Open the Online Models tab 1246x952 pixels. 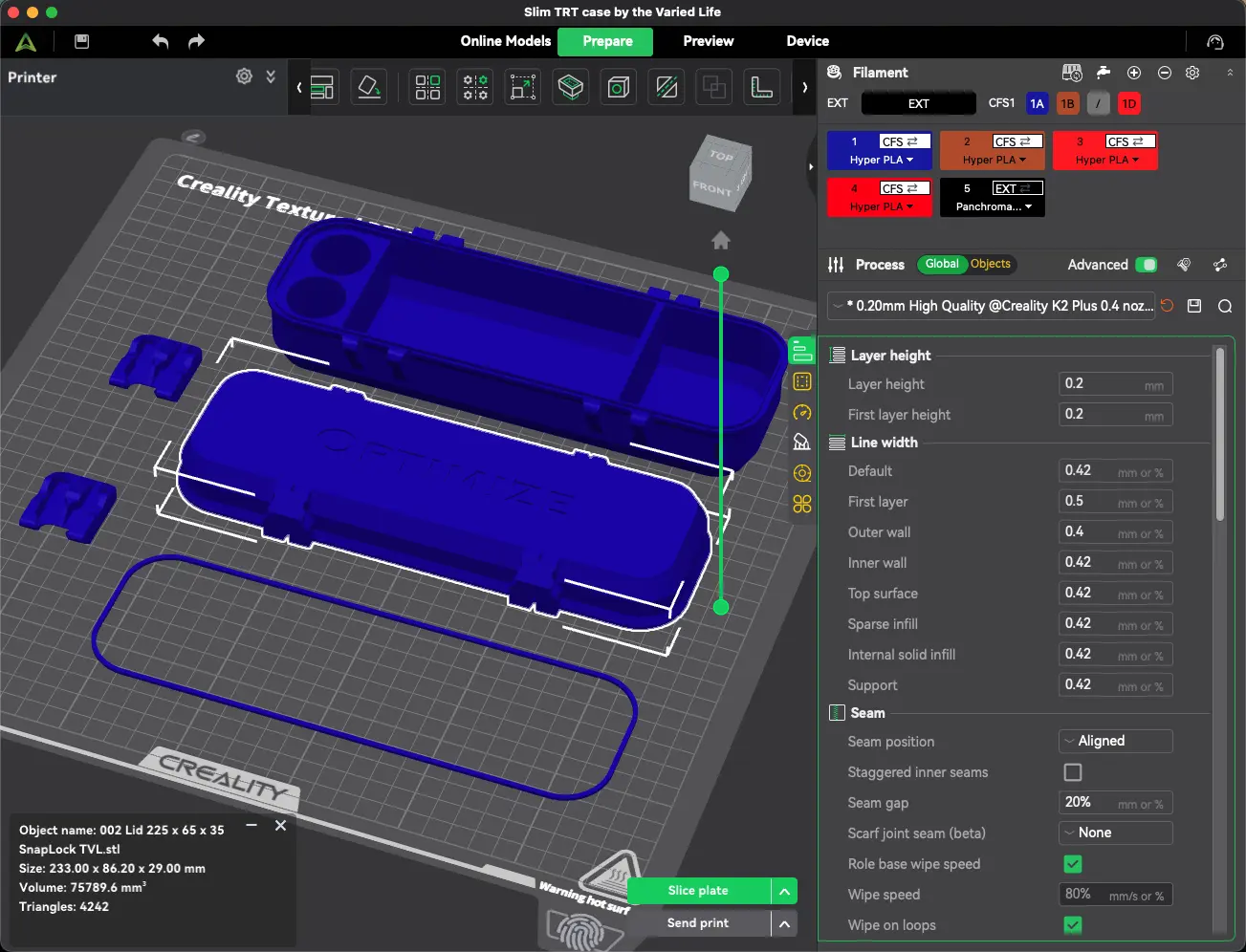click(505, 41)
